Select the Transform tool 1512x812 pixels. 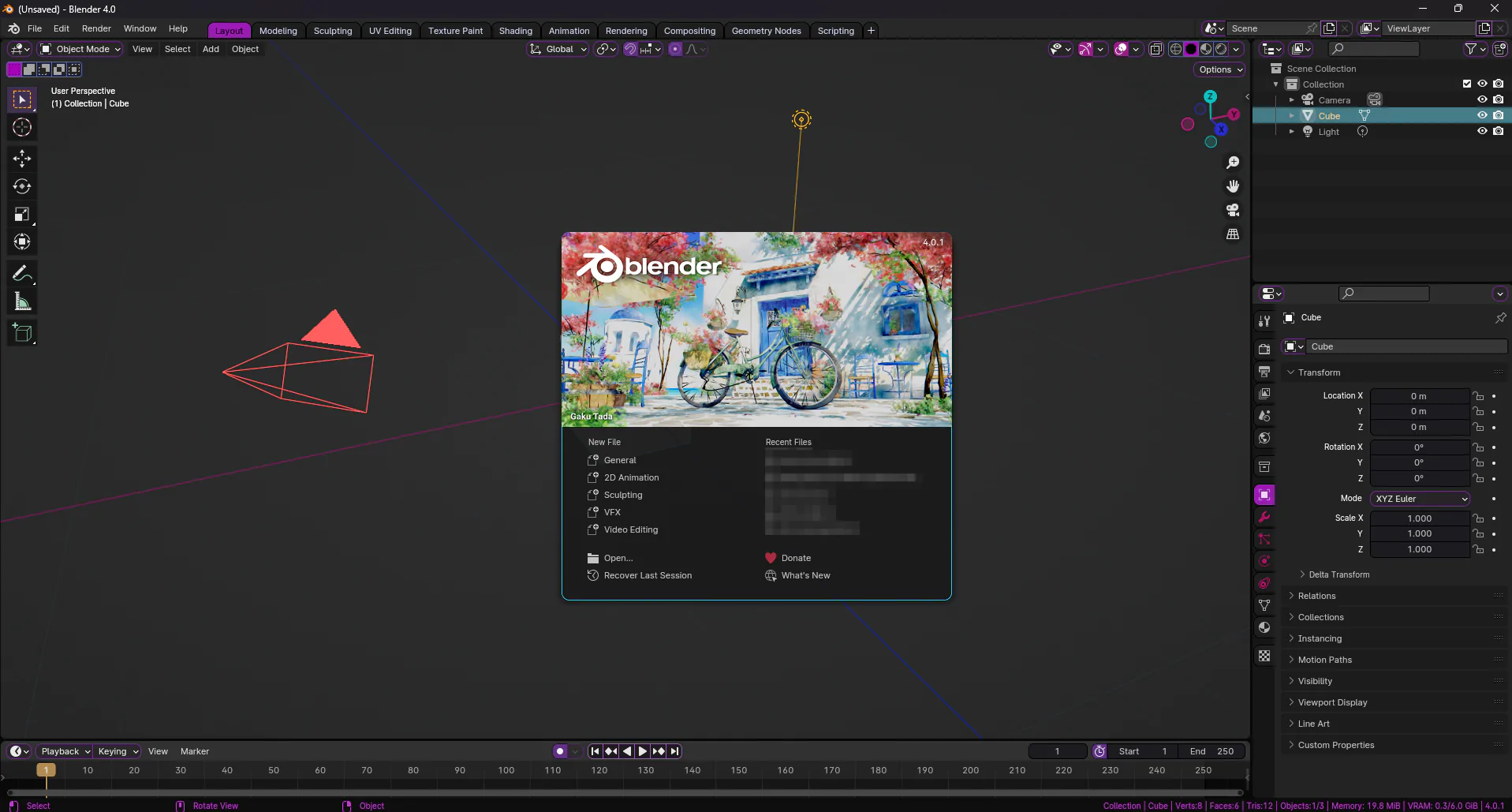(x=22, y=241)
